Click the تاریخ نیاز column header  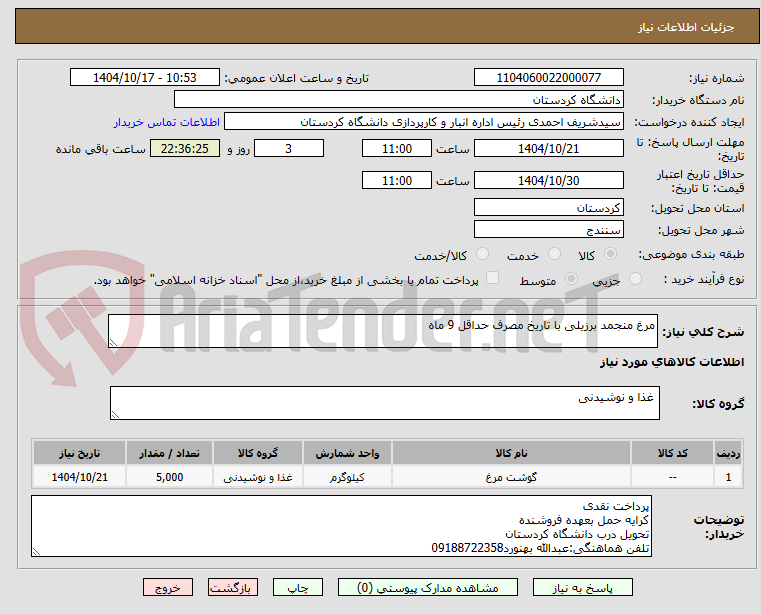click(x=80, y=453)
